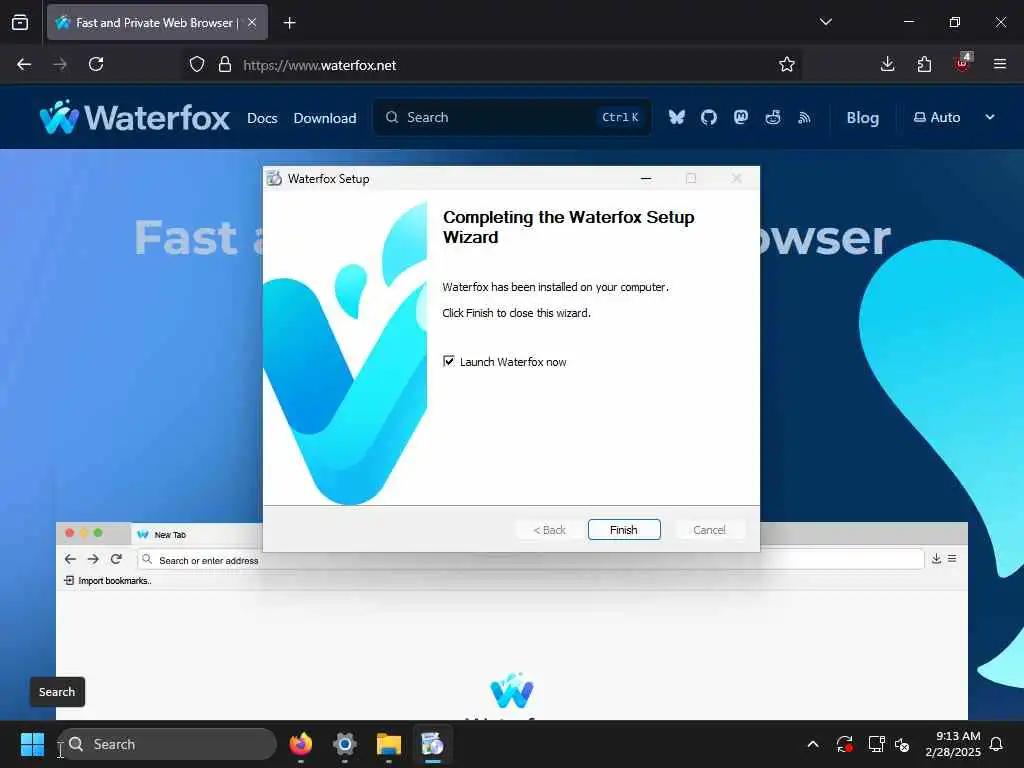
Task: Click the website Search field with Ctrl K
Action: (512, 118)
